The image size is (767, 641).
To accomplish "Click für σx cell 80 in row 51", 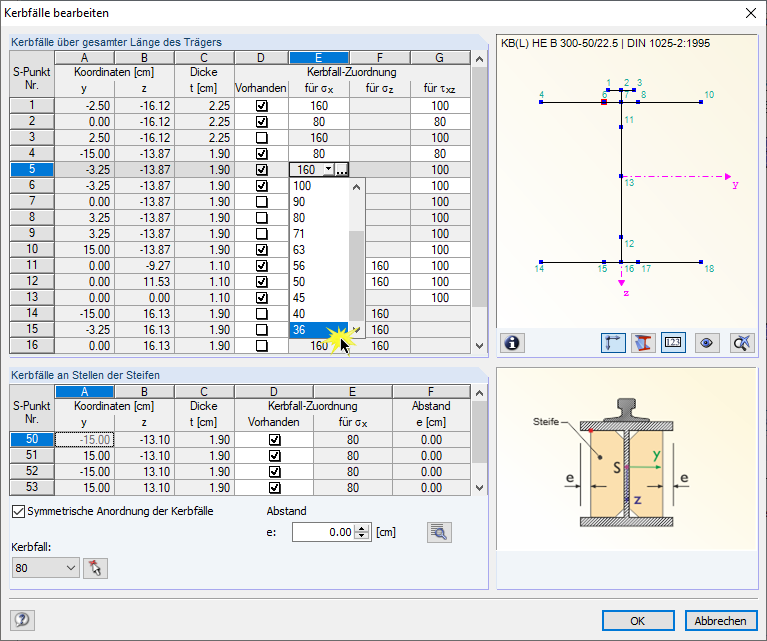I will coord(353,456).
